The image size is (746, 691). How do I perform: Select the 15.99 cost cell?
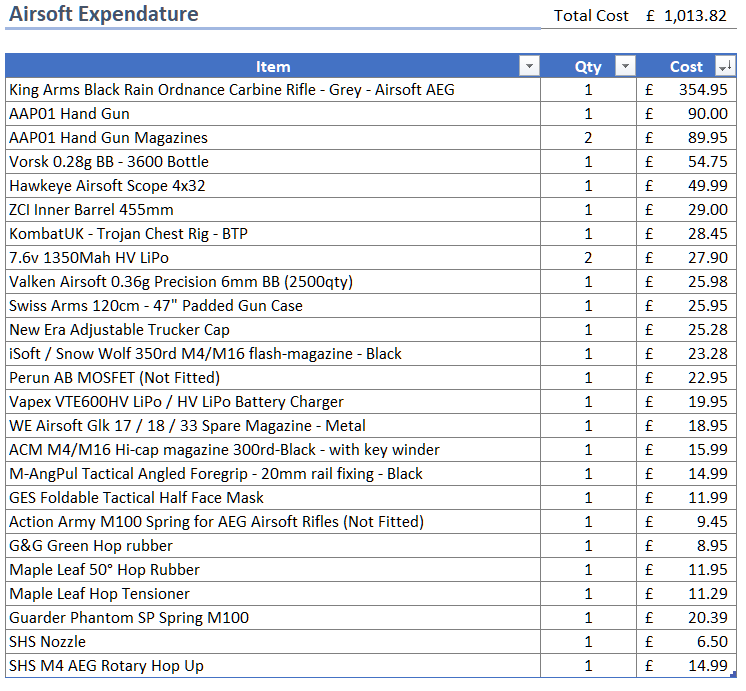point(687,450)
